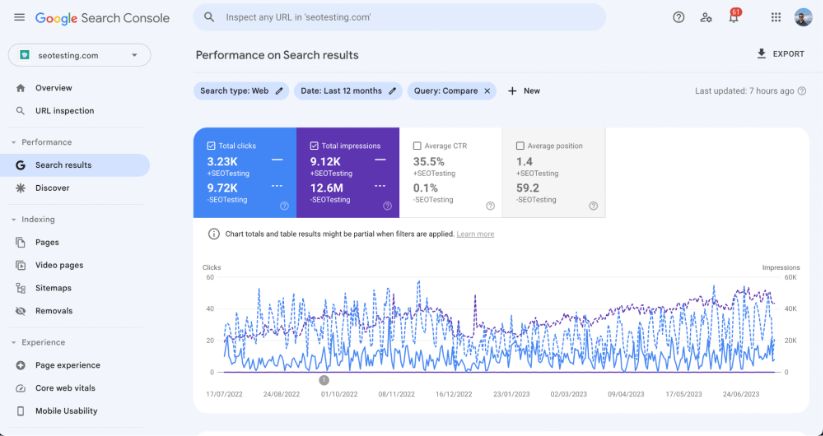Click the export download arrow icon
The image size is (823, 436).
pyautogui.click(x=762, y=54)
